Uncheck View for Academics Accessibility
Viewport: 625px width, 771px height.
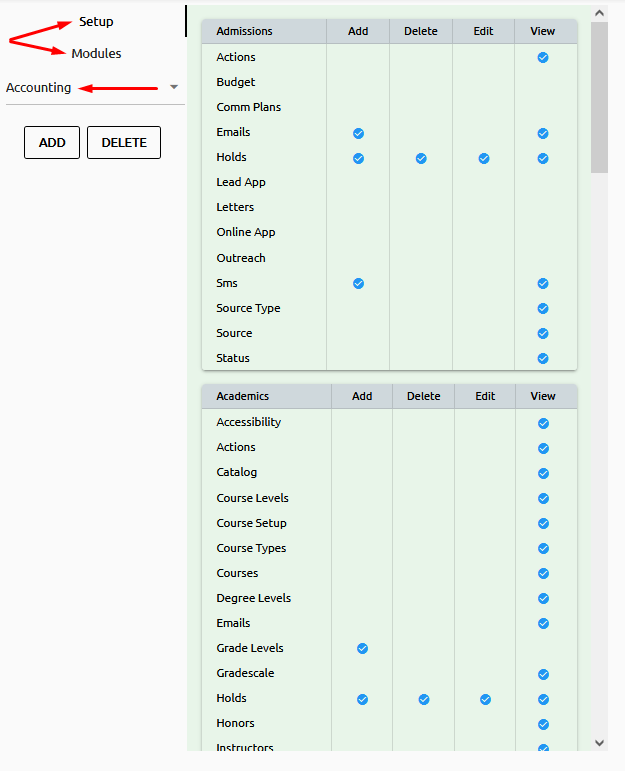click(543, 423)
